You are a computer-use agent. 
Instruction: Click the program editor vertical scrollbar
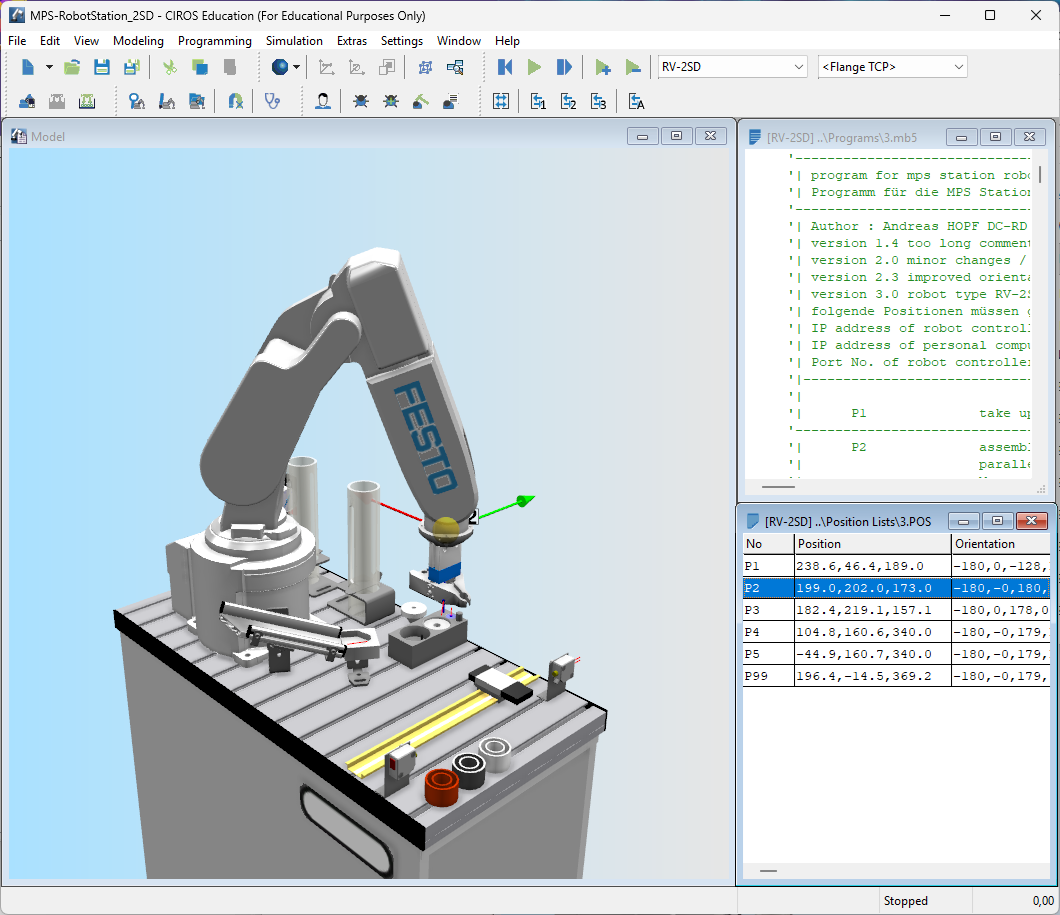[1040, 174]
